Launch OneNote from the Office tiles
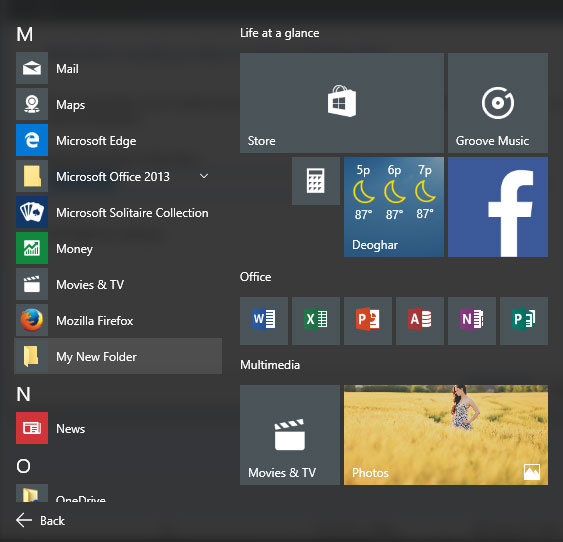The height and width of the screenshot is (542, 563). 472,321
